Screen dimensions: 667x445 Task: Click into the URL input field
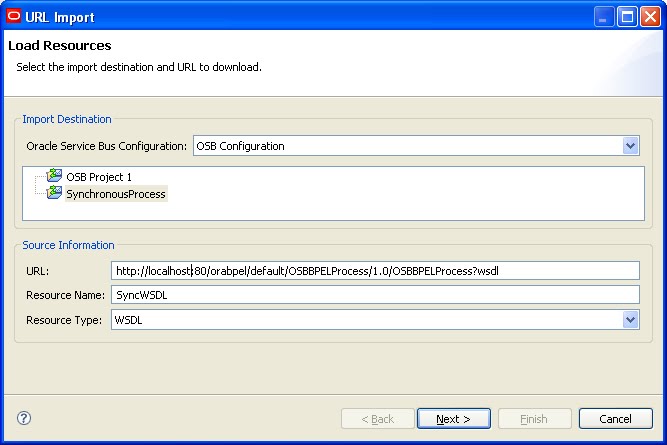tap(375, 271)
